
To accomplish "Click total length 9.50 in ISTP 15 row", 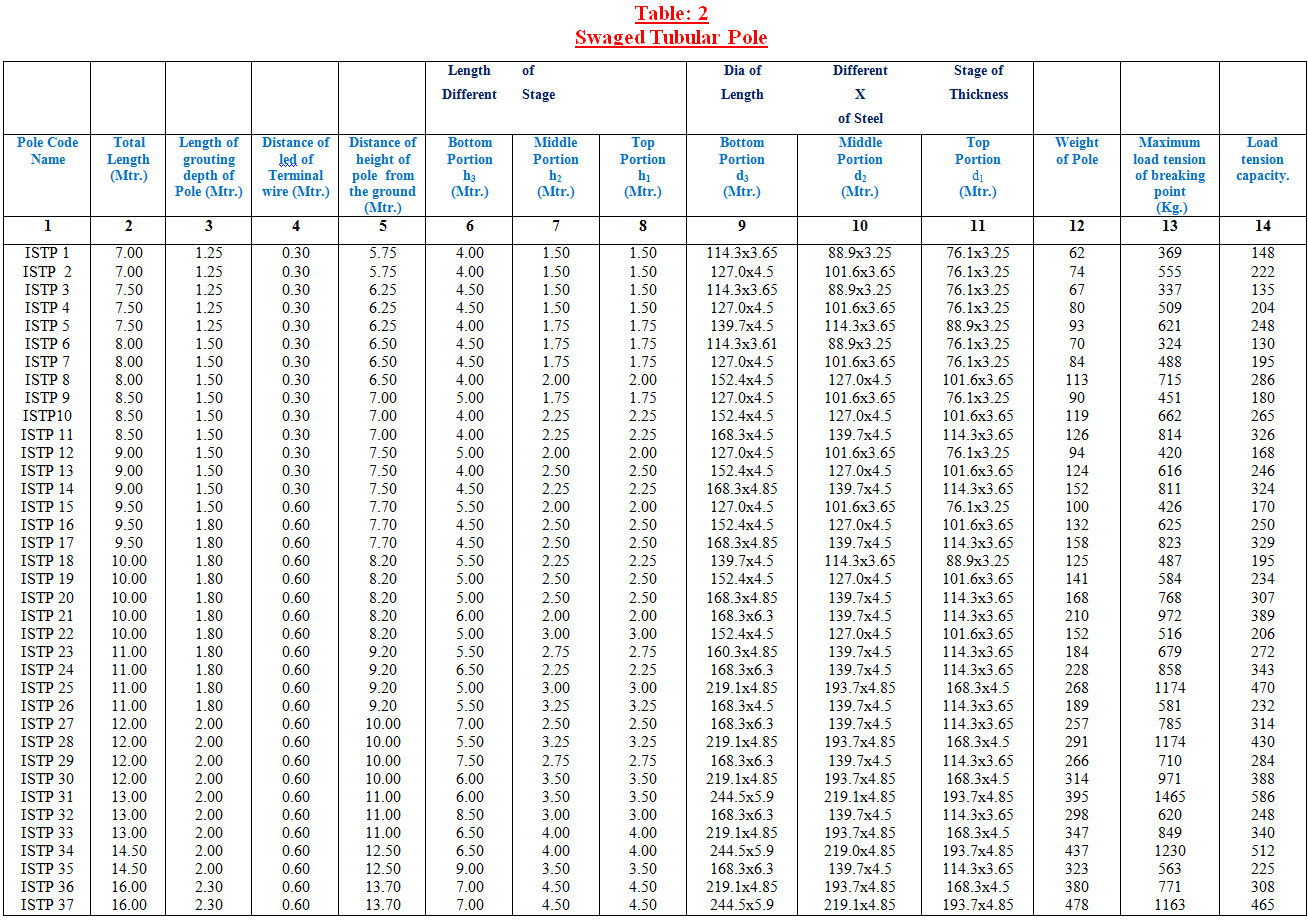I will point(129,507).
